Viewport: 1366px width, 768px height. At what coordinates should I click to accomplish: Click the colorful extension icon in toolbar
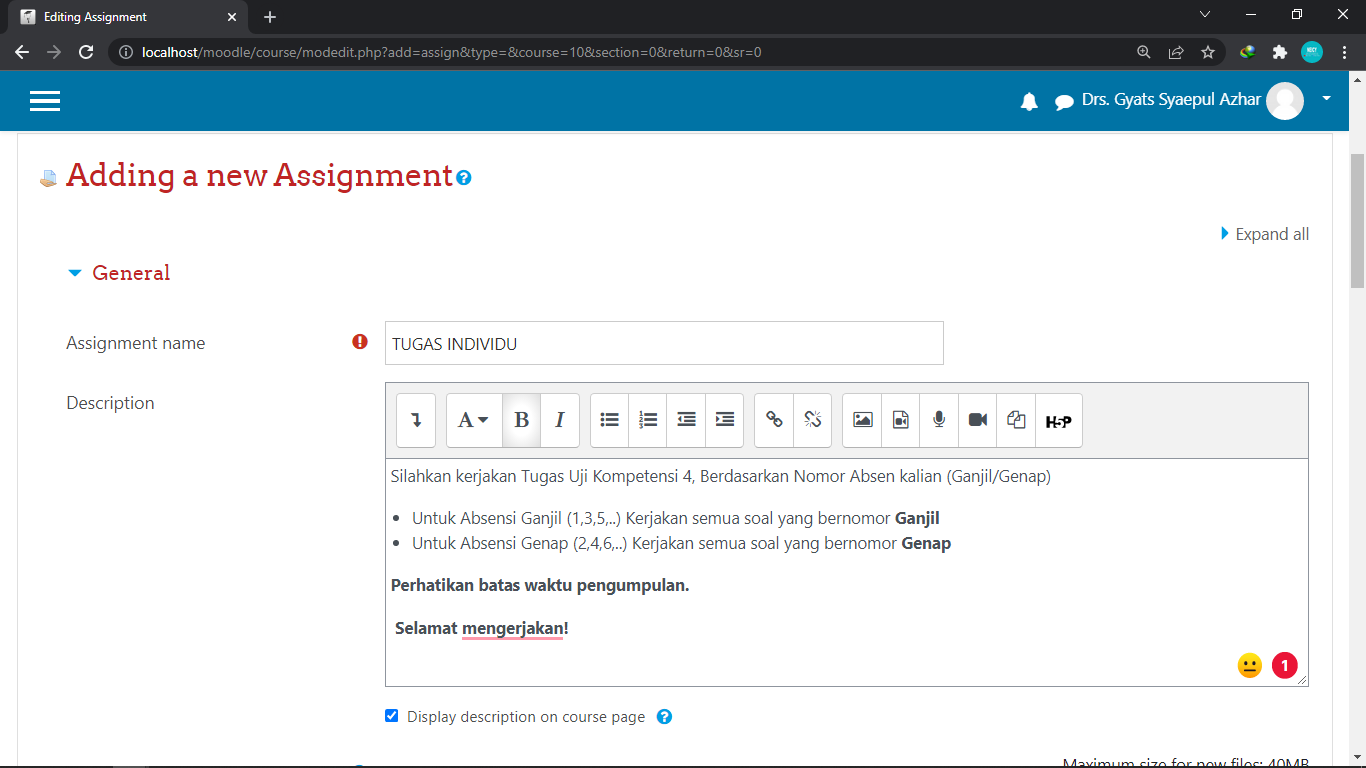click(1248, 52)
